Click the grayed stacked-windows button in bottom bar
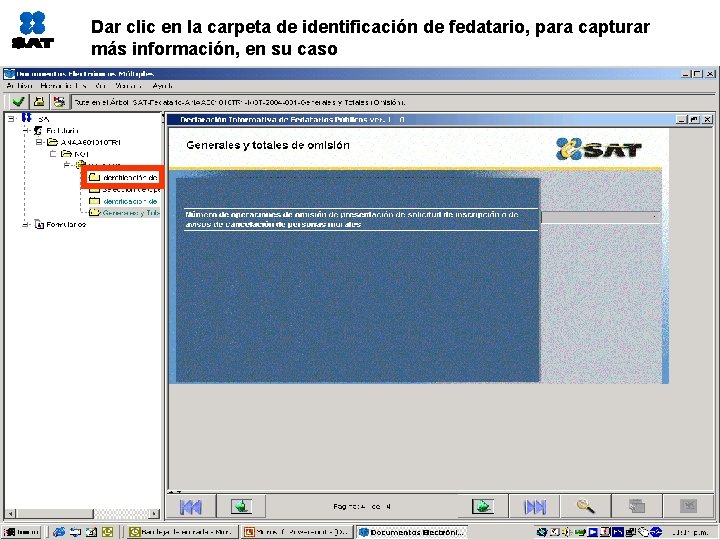 637,507
